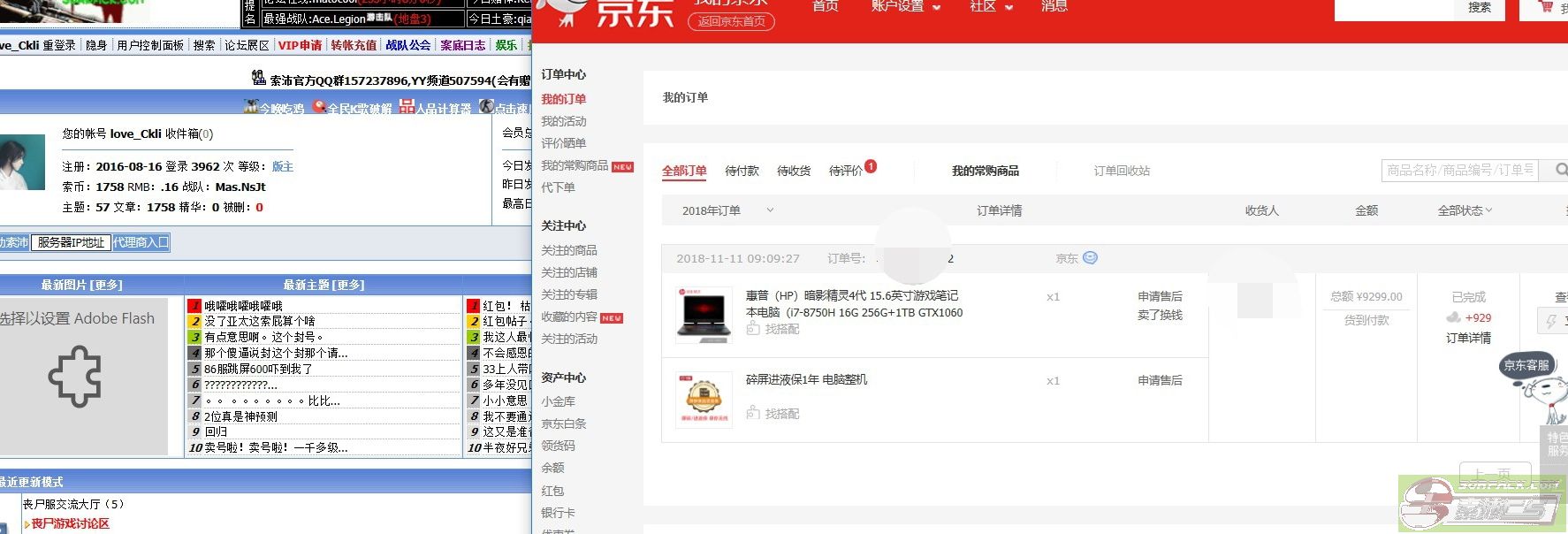1568x534 pixels.
Task: Click the 代理商入口 button in the forum
Action: 141,242
